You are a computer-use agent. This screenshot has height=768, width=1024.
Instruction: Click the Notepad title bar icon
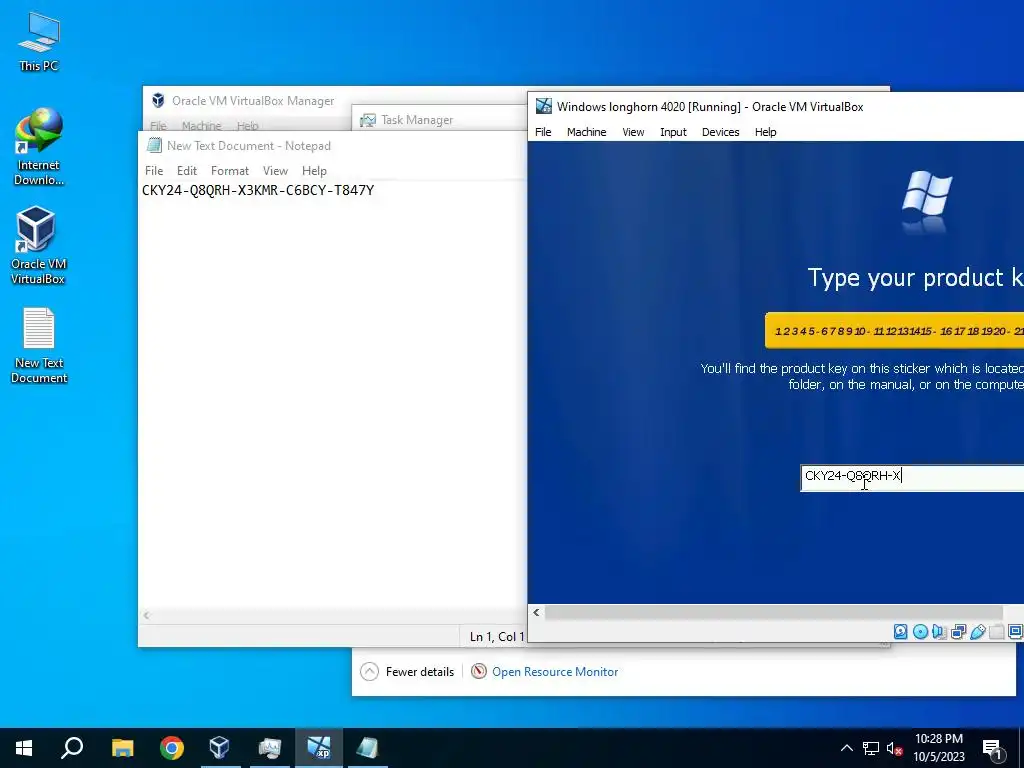154,146
